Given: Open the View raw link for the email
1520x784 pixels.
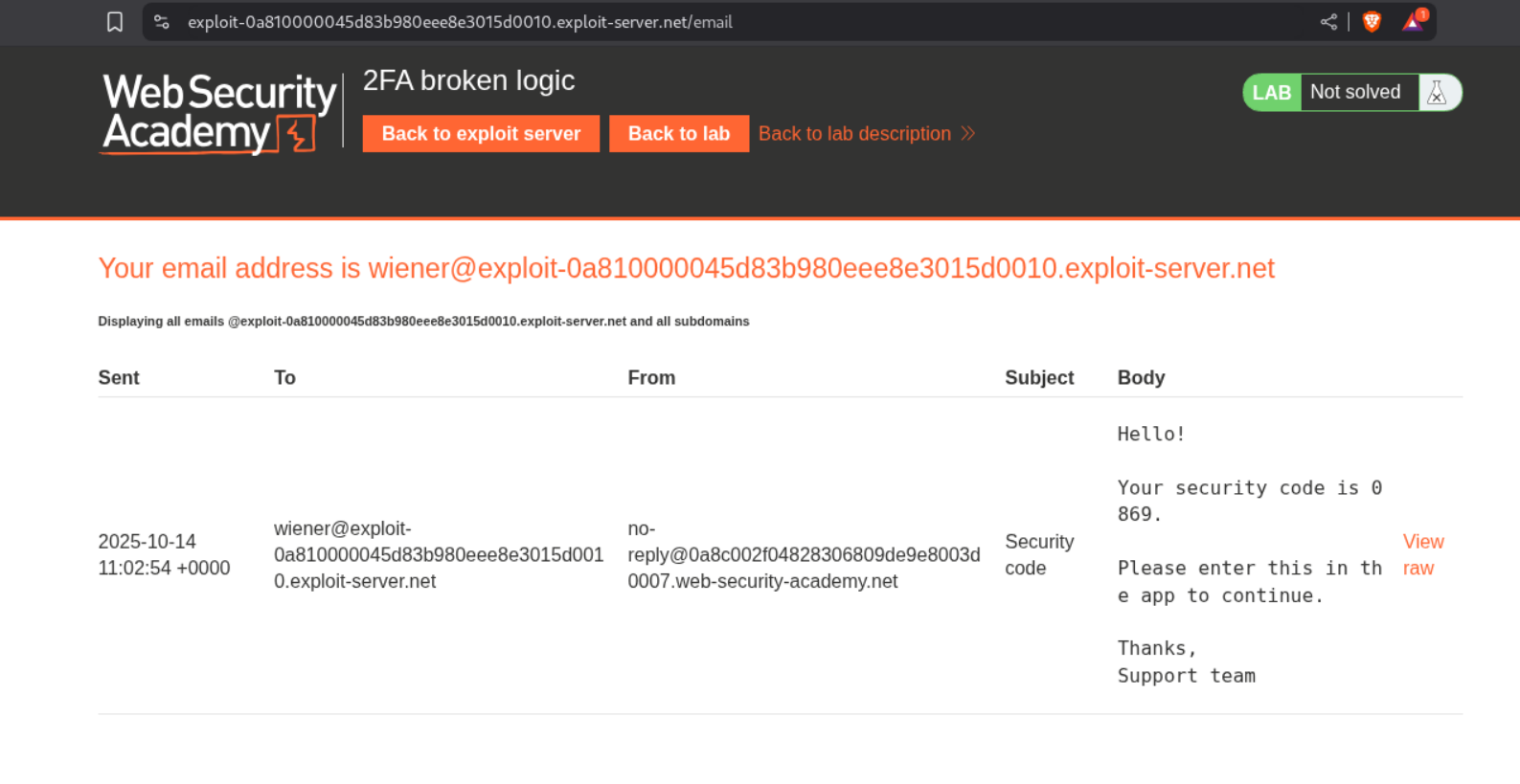Looking at the screenshot, I should pyautogui.click(x=1422, y=555).
